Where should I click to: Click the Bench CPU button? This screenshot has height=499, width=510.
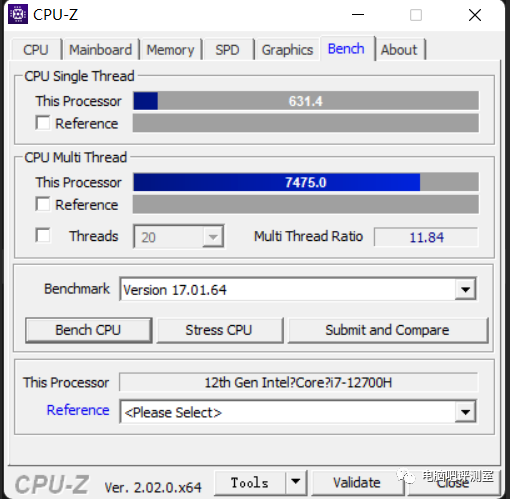[88, 330]
